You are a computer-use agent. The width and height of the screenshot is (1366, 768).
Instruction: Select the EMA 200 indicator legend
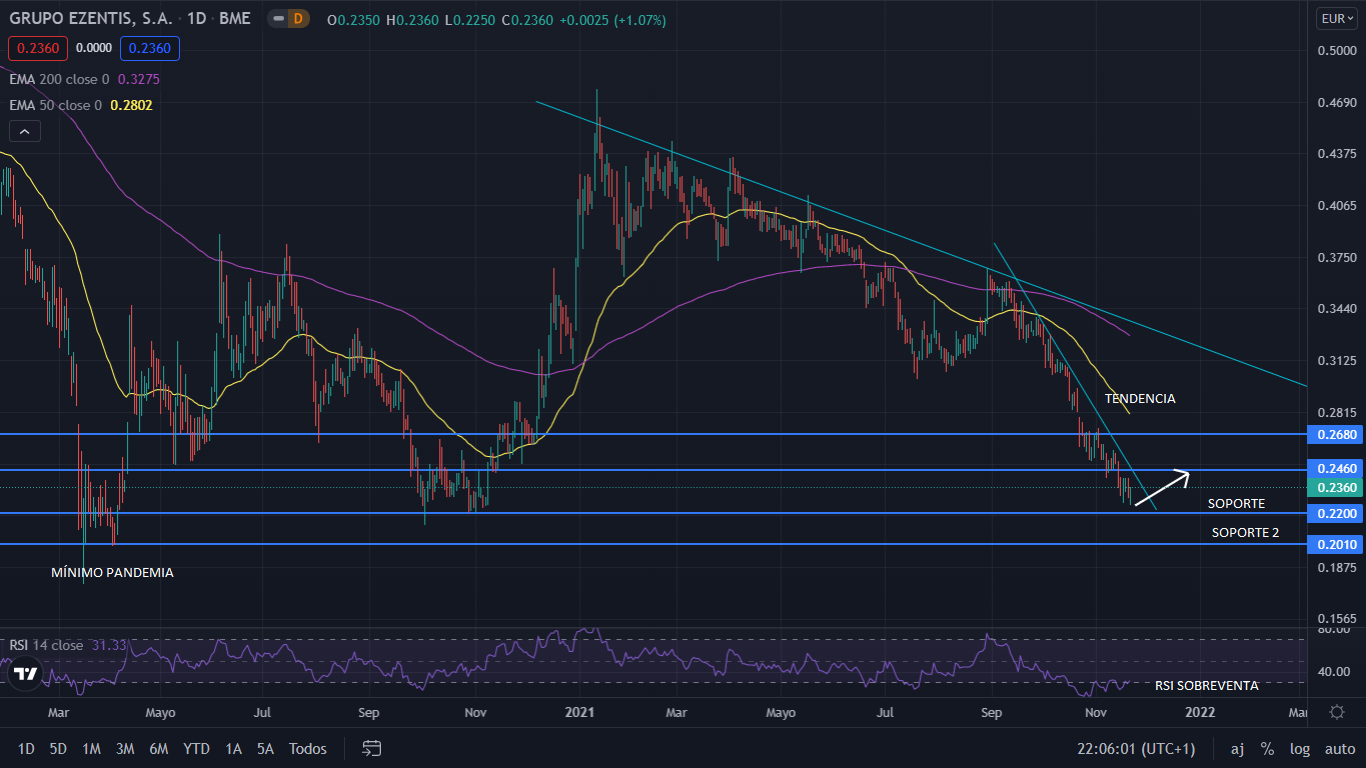tap(84, 79)
